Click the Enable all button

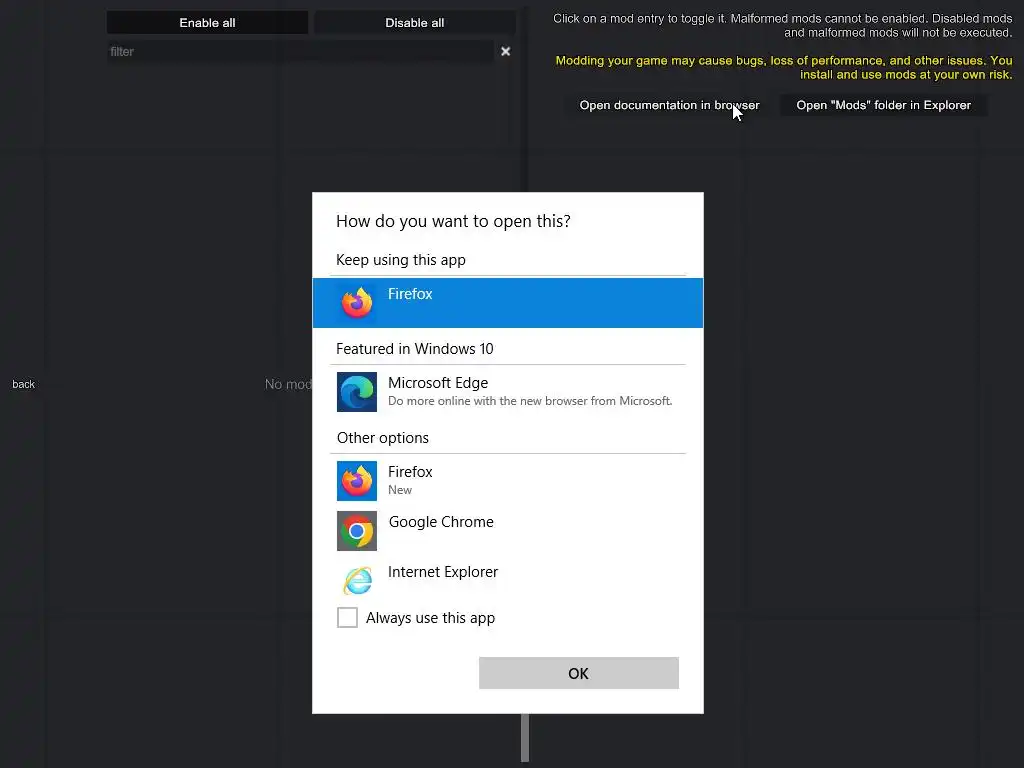pos(207,23)
